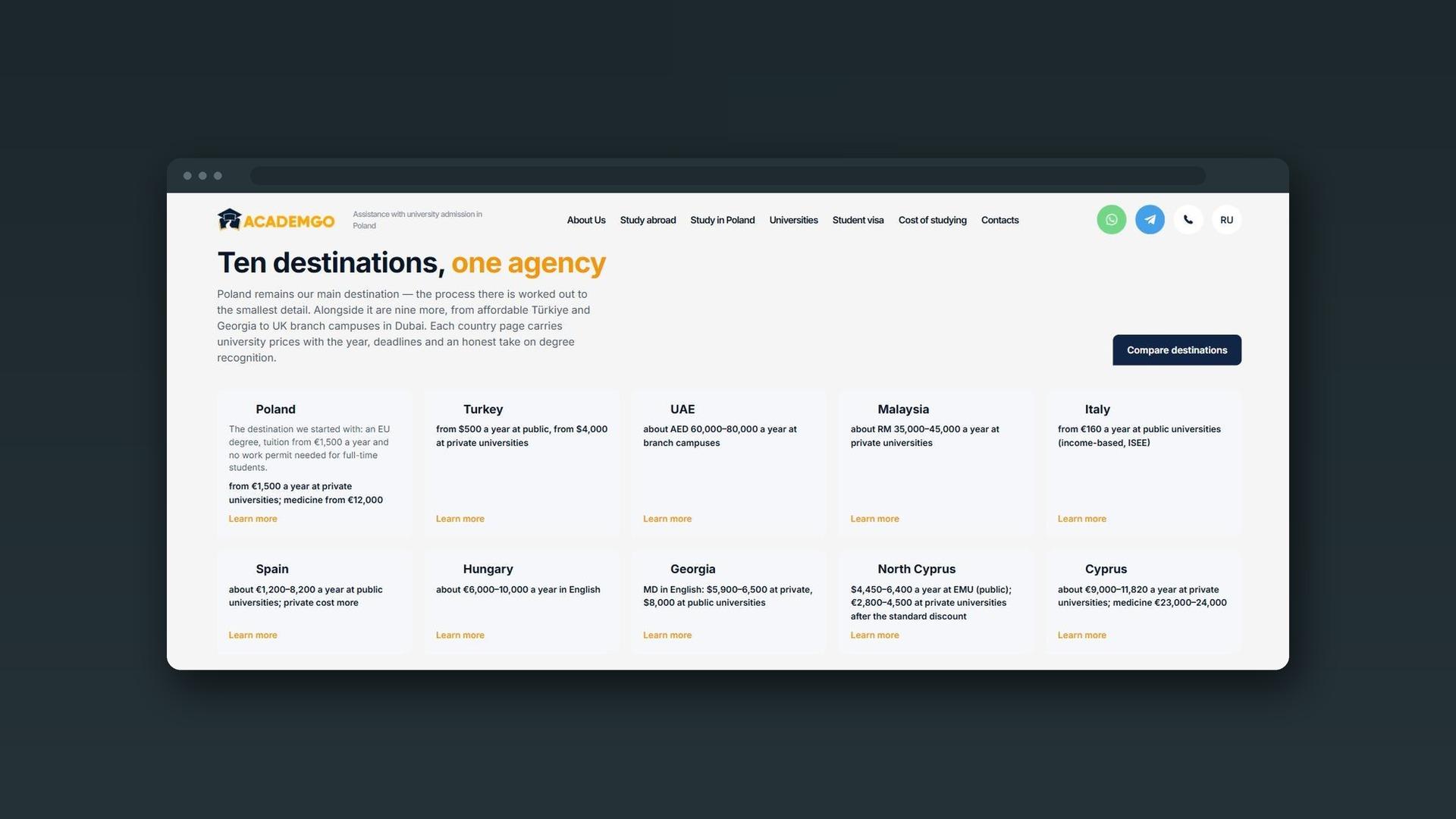Click the browser address bar
The height and width of the screenshot is (819, 1456).
pyautogui.click(x=728, y=176)
